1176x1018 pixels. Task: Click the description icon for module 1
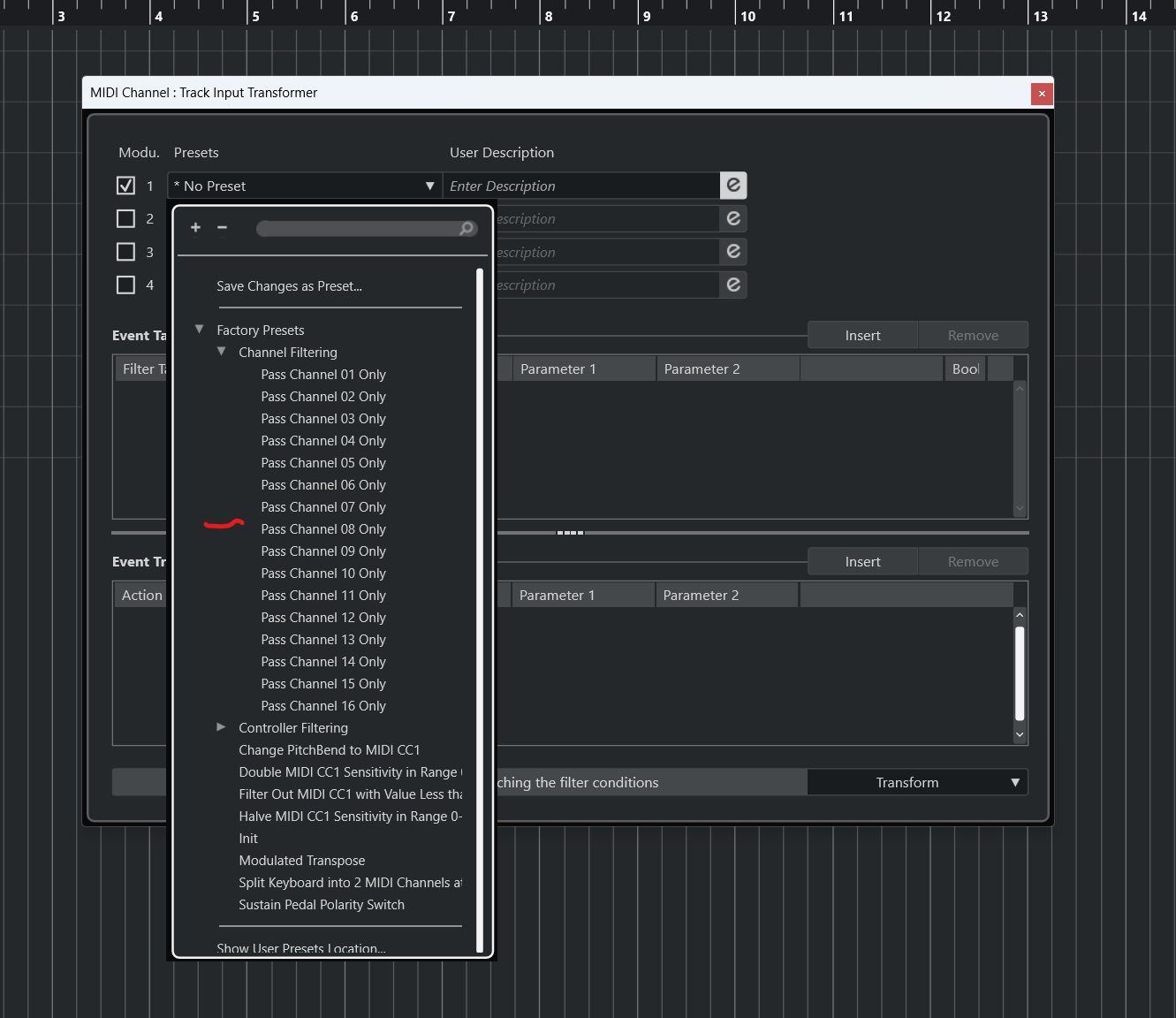click(733, 186)
